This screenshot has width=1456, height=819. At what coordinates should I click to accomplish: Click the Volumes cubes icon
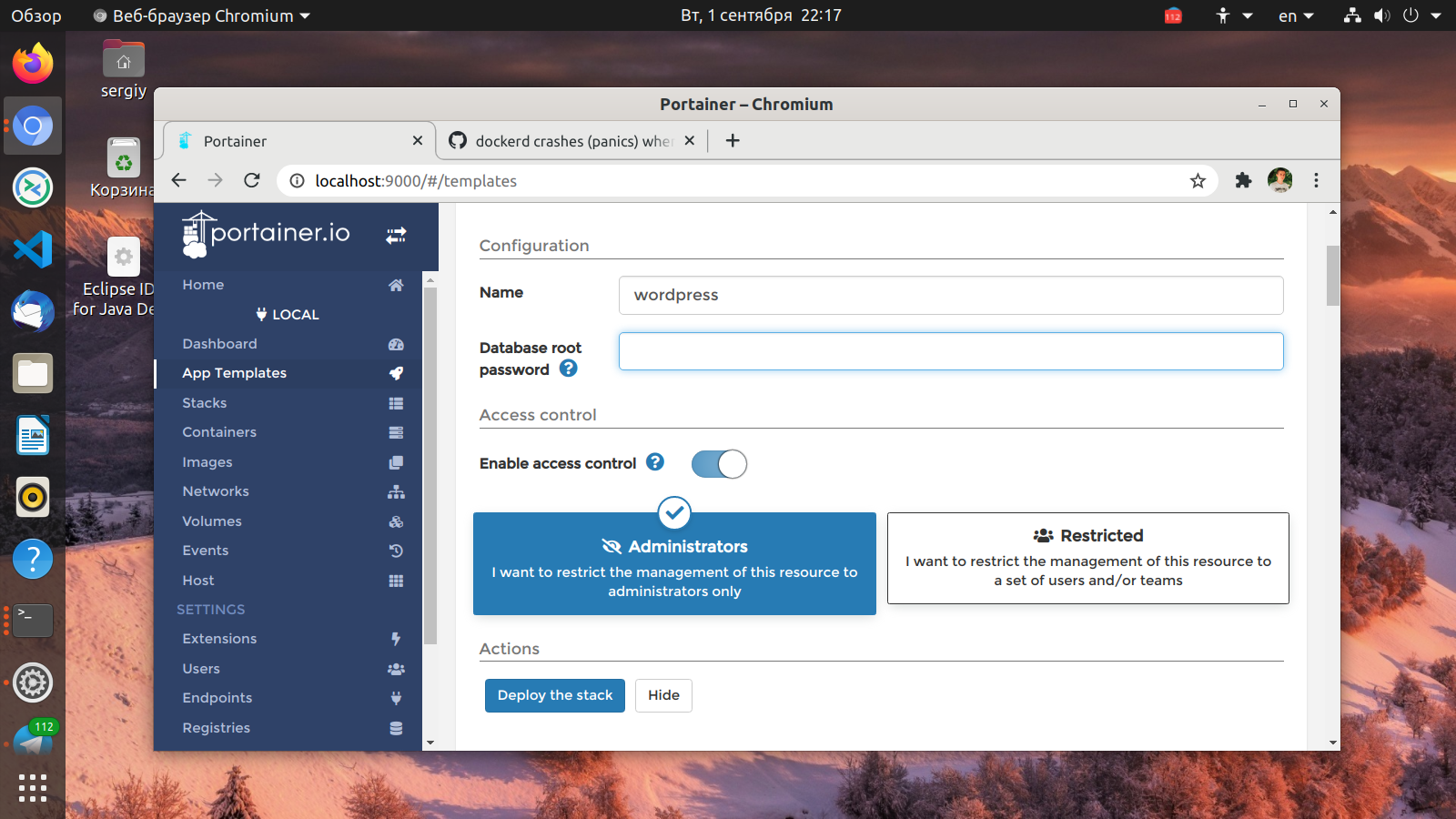[x=396, y=521]
